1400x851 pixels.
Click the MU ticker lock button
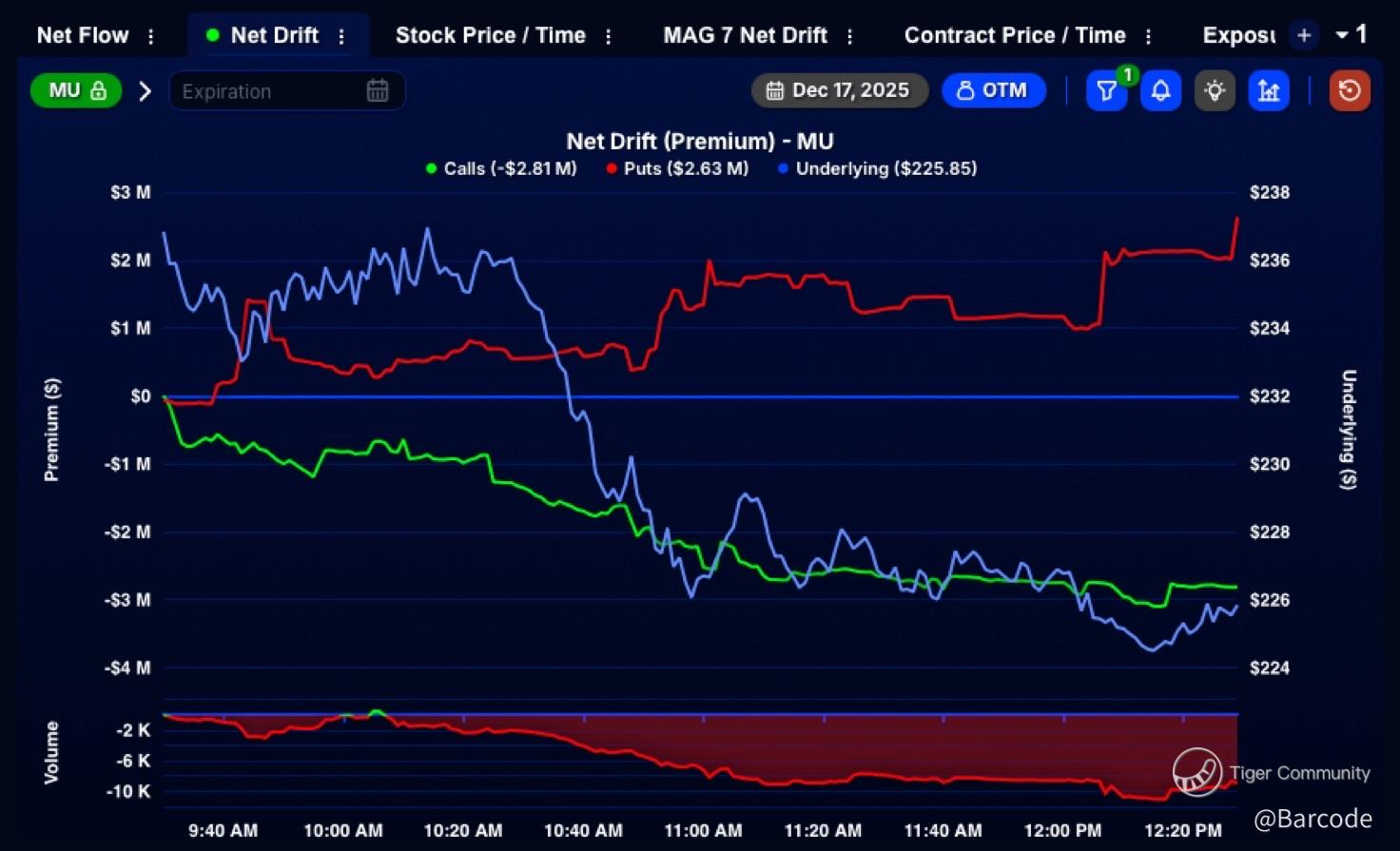coord(77,90)
